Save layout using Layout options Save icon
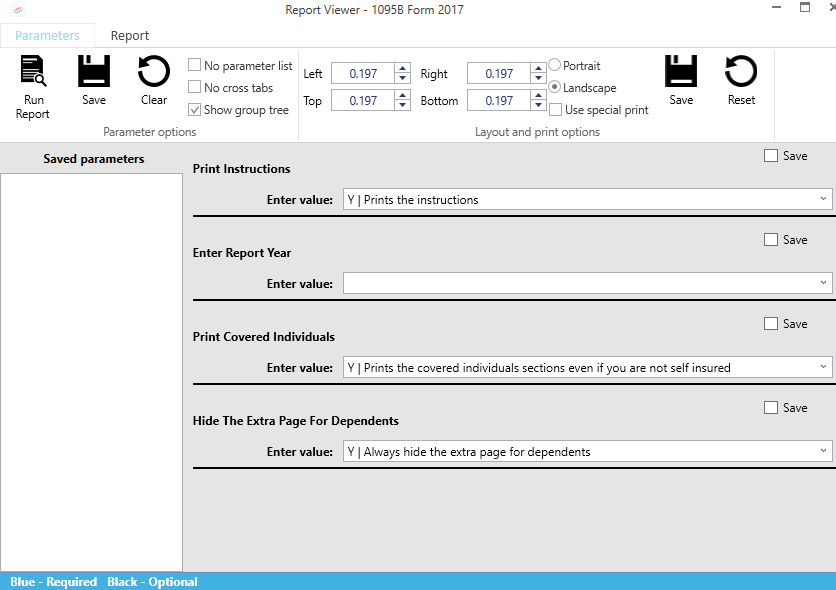Screen dimensions: 836x590 (x=681, y=71)
